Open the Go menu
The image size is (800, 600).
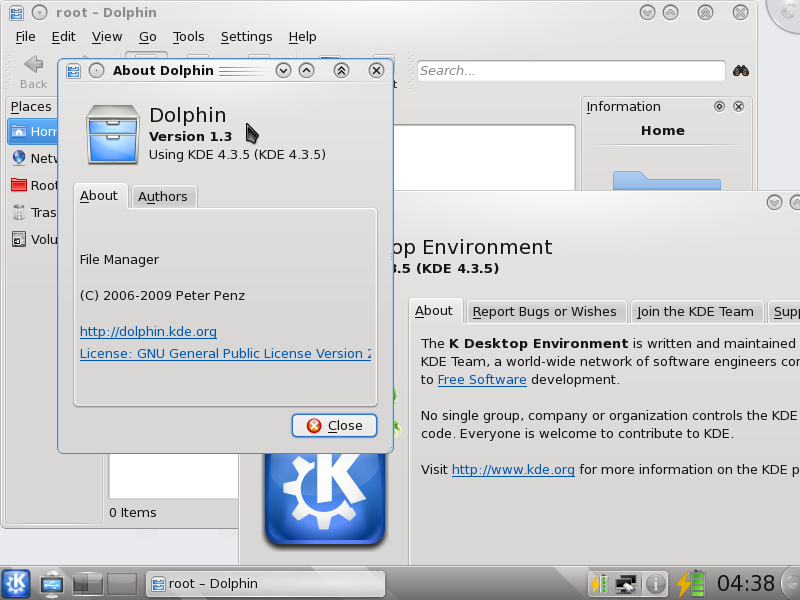pyautogui.click(x=147, y=37)
